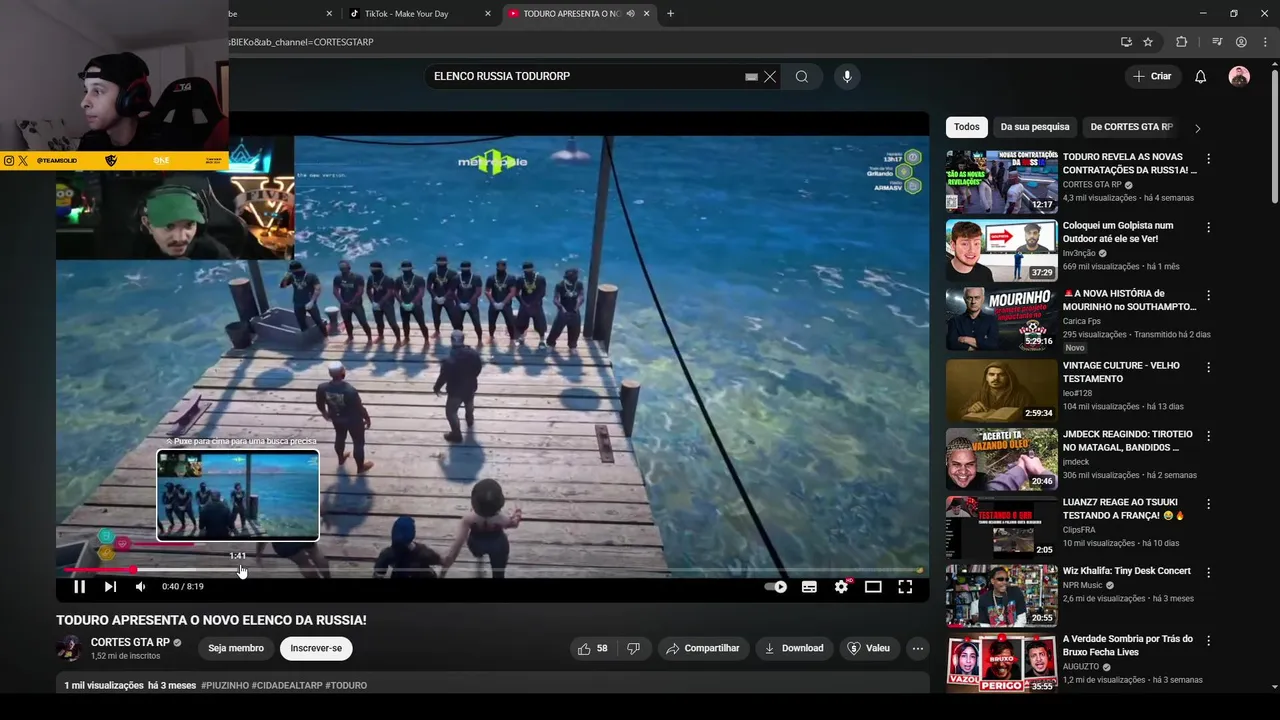Open player settings gear
Image resolution: width=1280 pixels, height=720 pixels.
click(841, 587)
